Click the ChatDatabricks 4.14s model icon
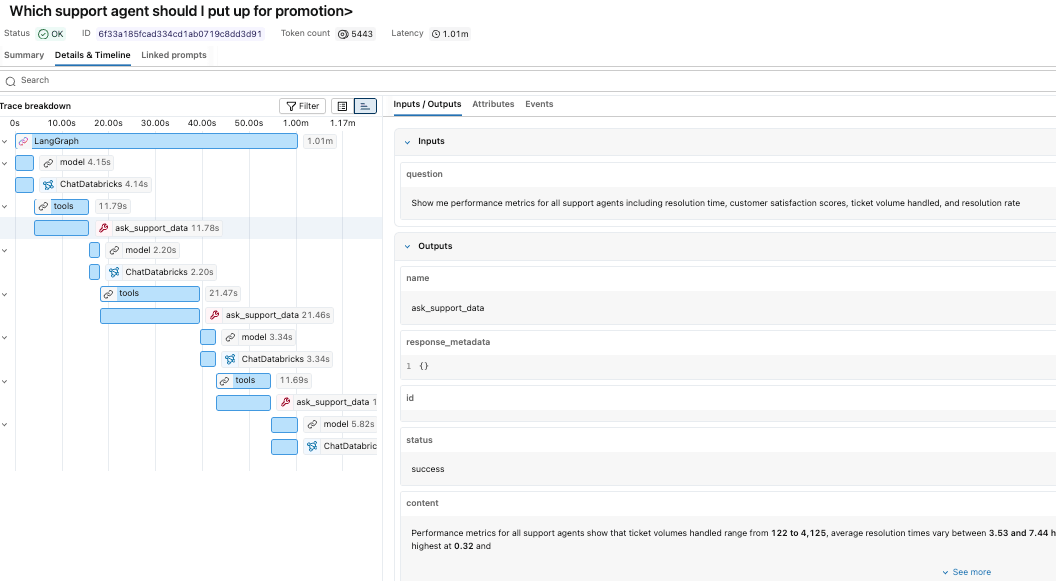Viewport: 1056px width, 581px height. [x=48, y=184]
